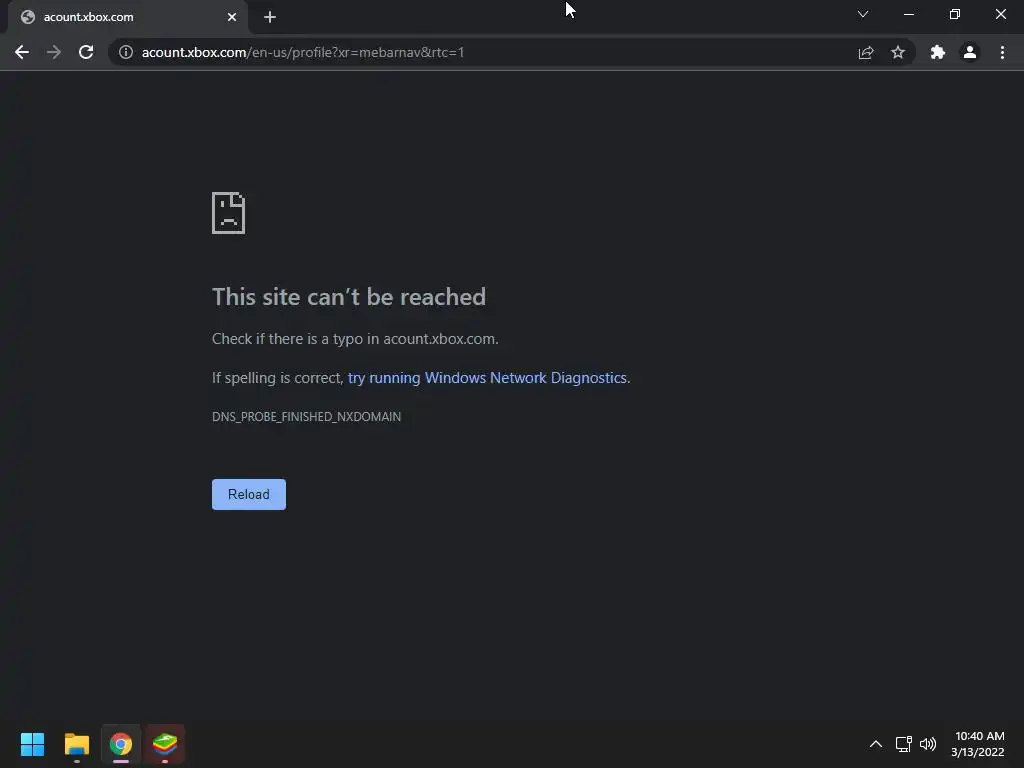The height and width of the screenshot is (768, 1024).
Task: Click the forward navigation arrow
Action: click(54, 52)
